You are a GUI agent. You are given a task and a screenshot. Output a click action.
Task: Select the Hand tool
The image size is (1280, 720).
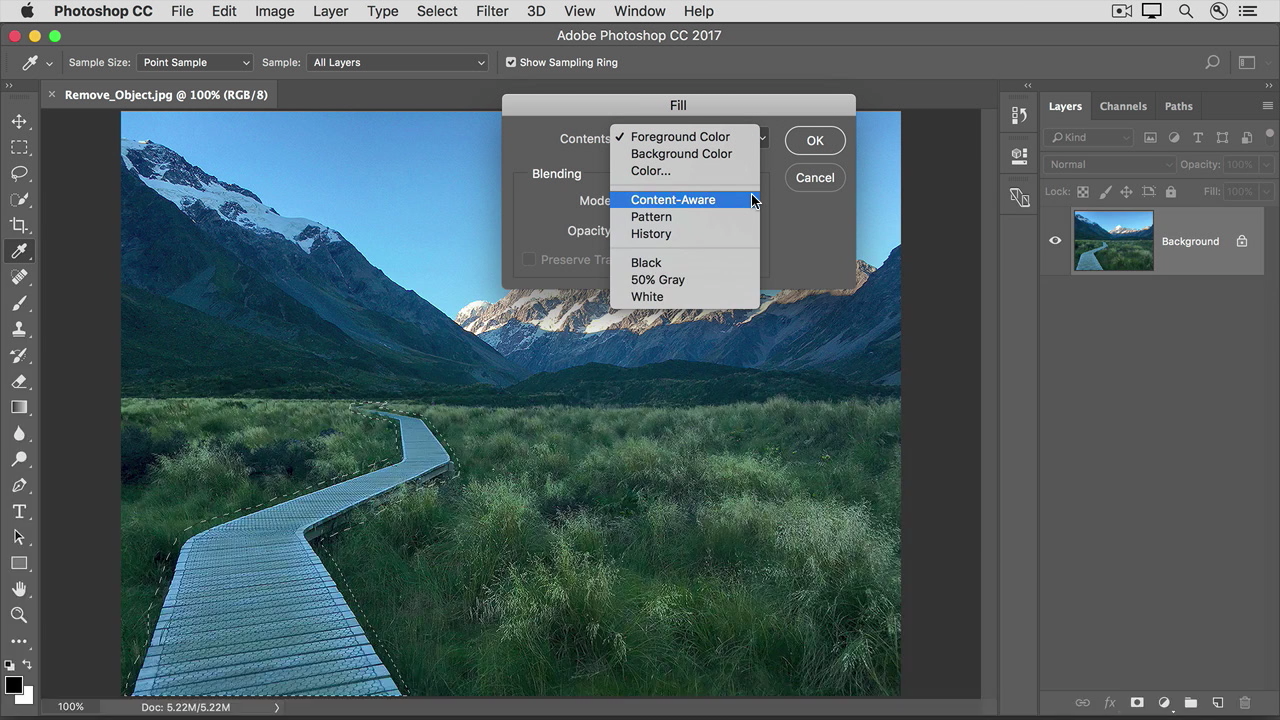[x=19, y=589]
